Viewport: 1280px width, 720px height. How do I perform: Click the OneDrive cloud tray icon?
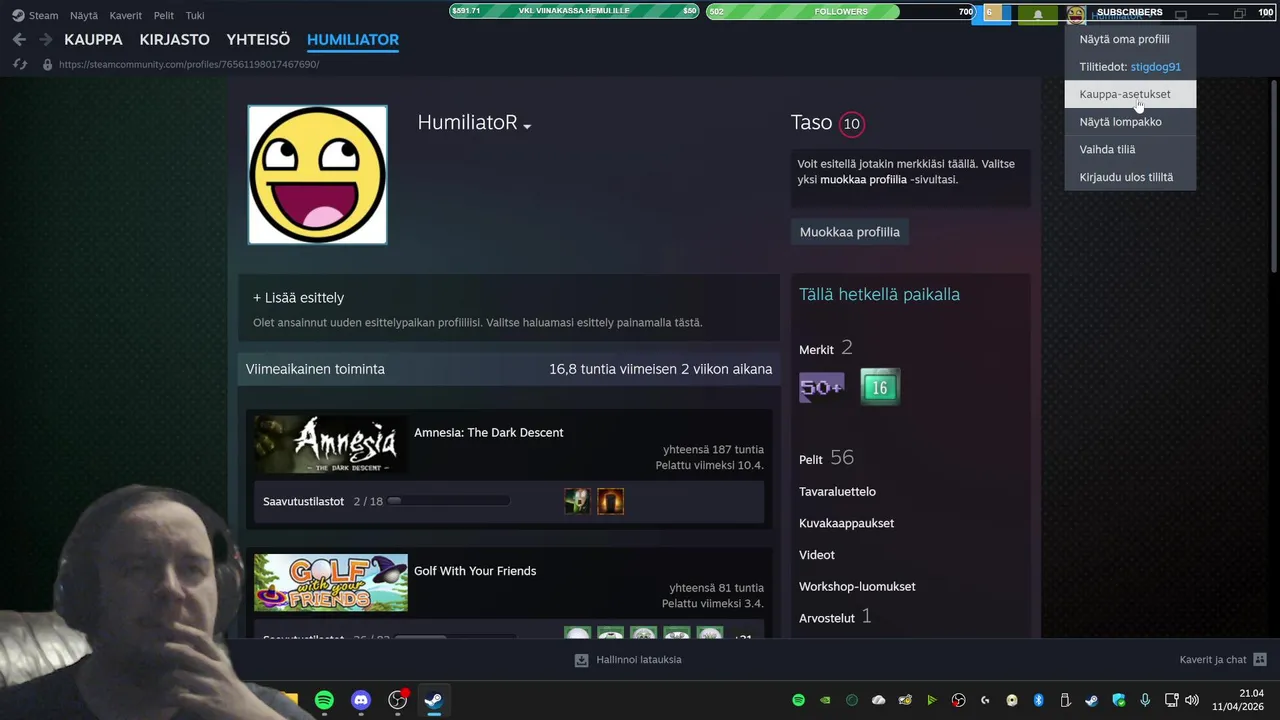pyautogui.click(x=878, y=700)
